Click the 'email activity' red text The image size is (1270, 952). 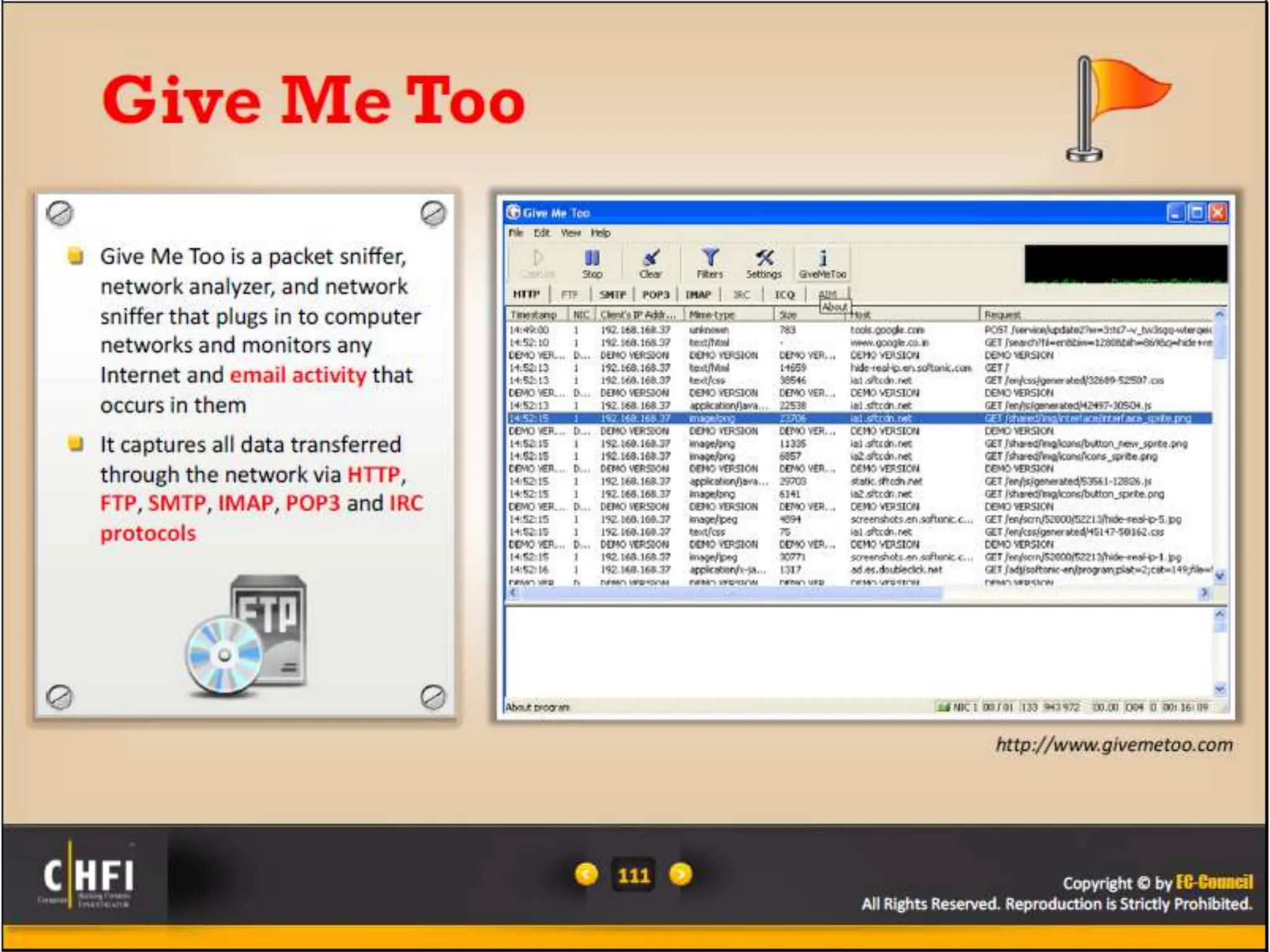pos(298,375)
